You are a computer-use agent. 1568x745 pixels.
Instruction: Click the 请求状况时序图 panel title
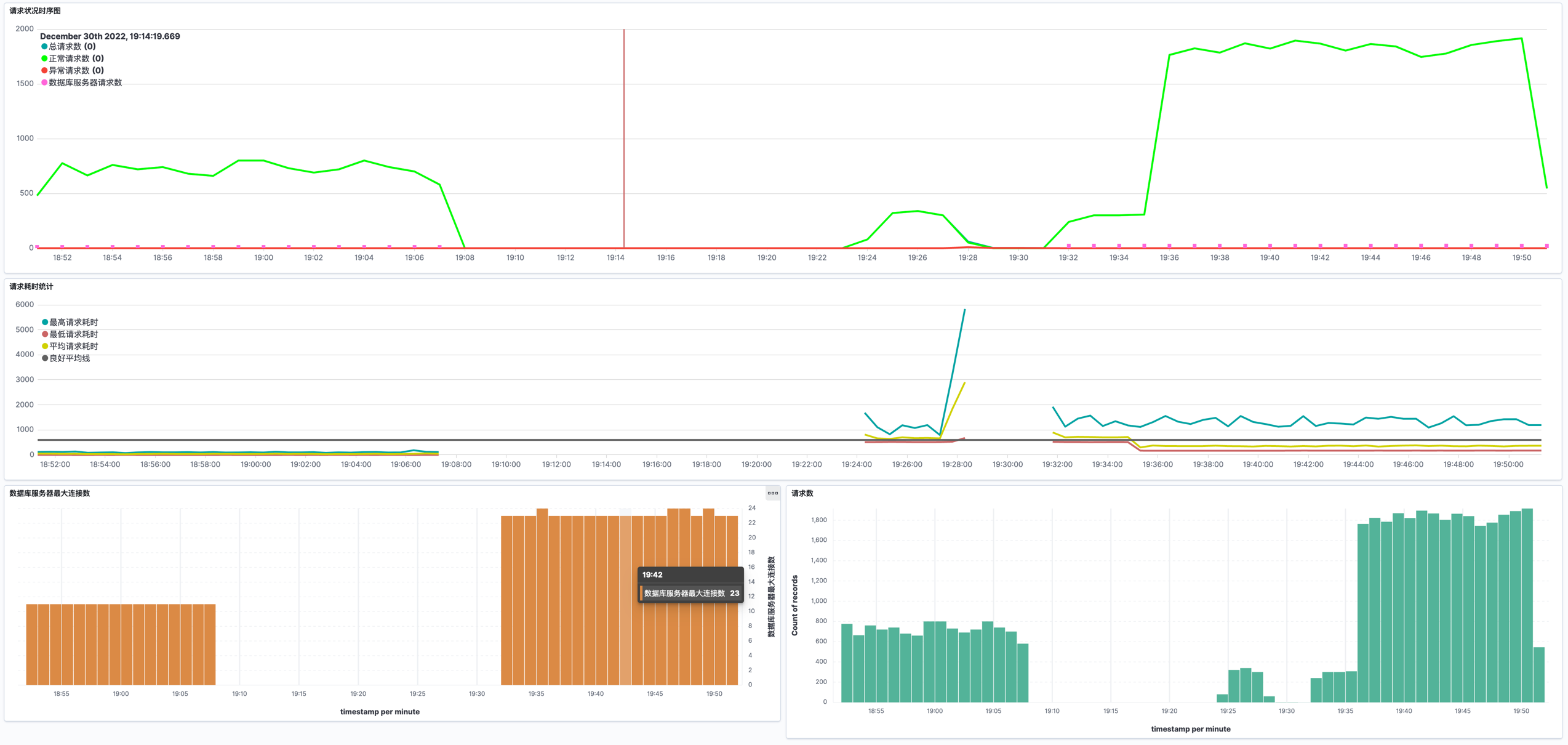point(35,11)
